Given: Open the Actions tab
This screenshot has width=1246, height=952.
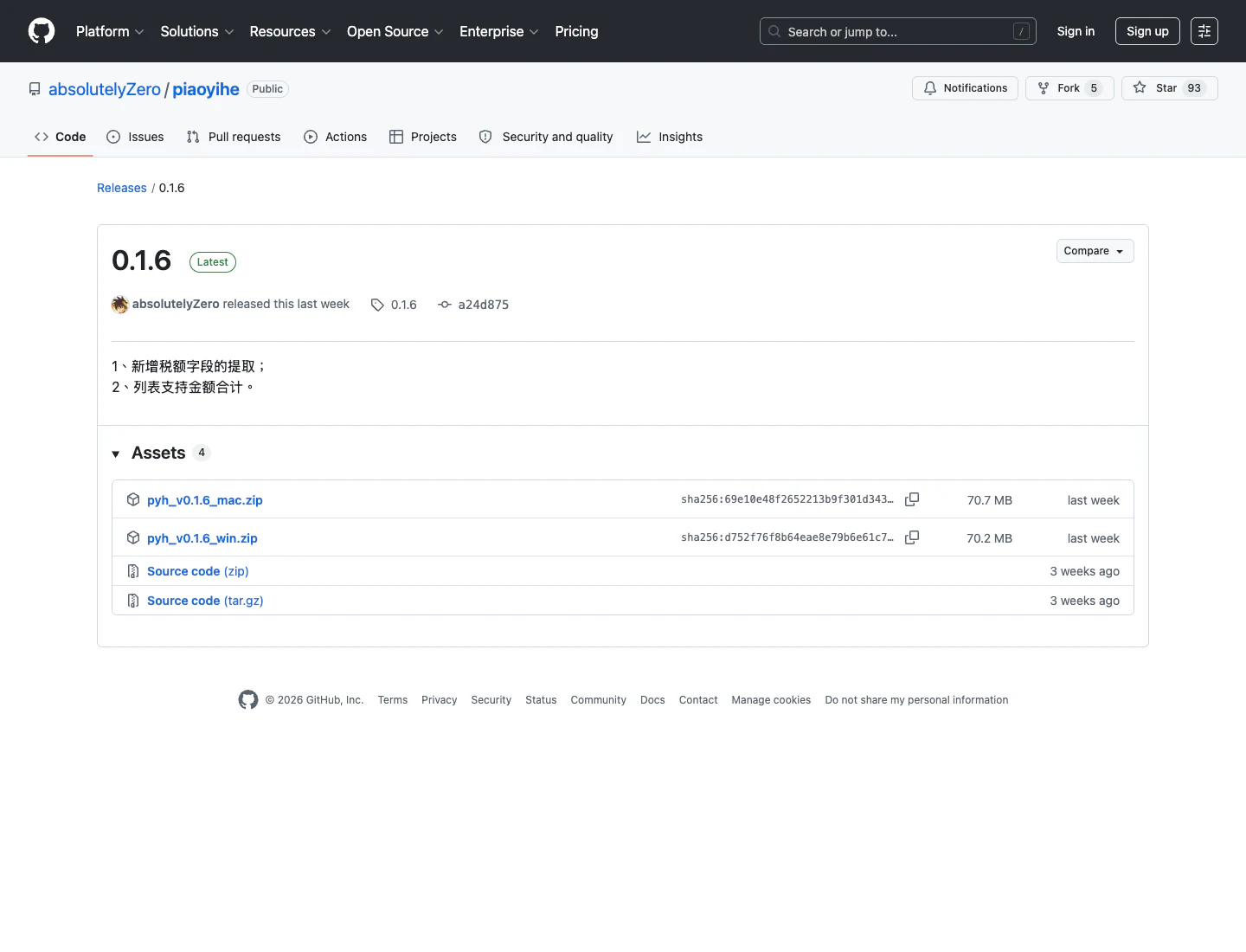Looking at the screenshot, I should pos(336,137).
